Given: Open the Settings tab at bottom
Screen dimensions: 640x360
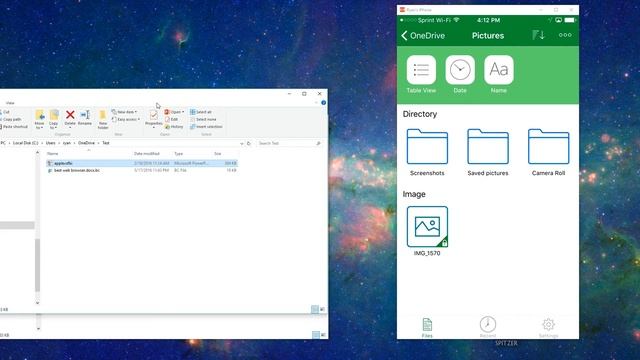Looking at the screenshot, I should tap(548, 328).
